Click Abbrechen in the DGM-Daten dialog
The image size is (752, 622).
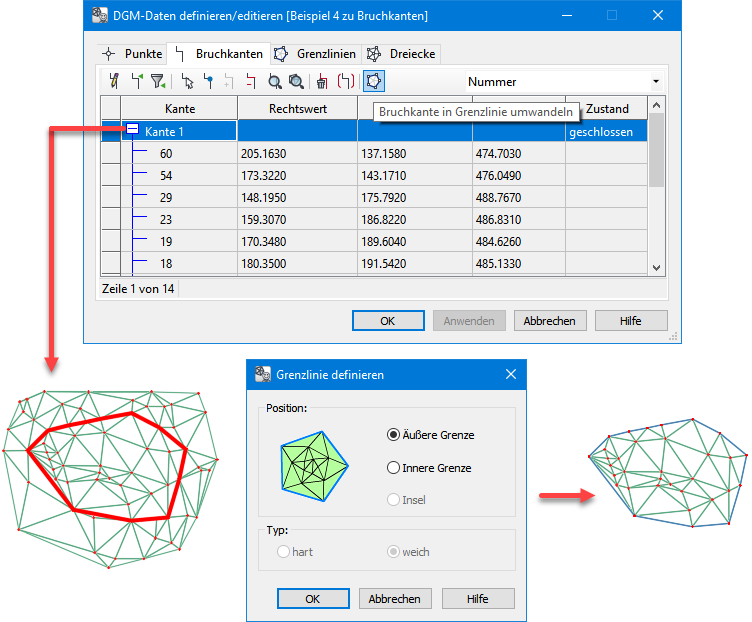click(550, 321)
